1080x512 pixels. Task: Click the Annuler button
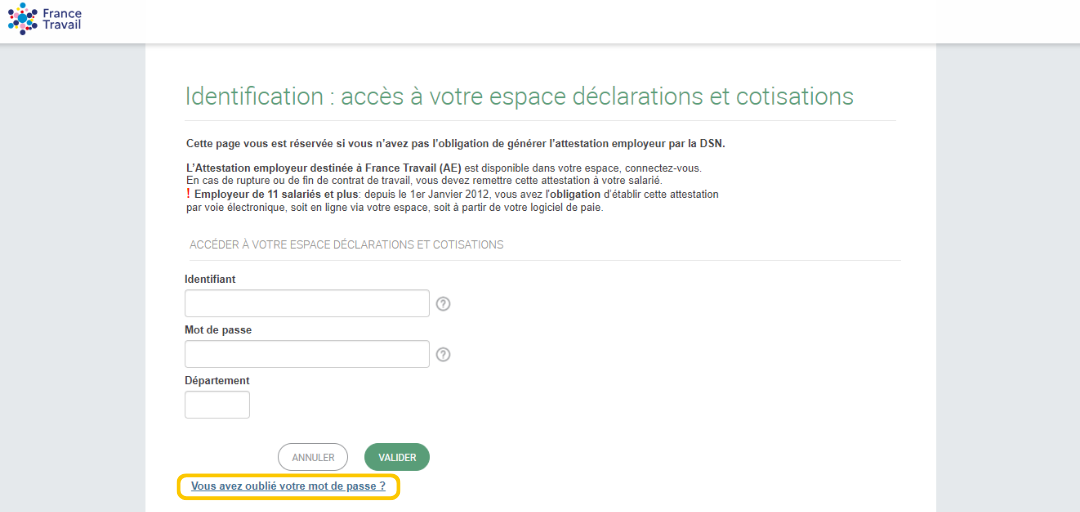[313, 458]
